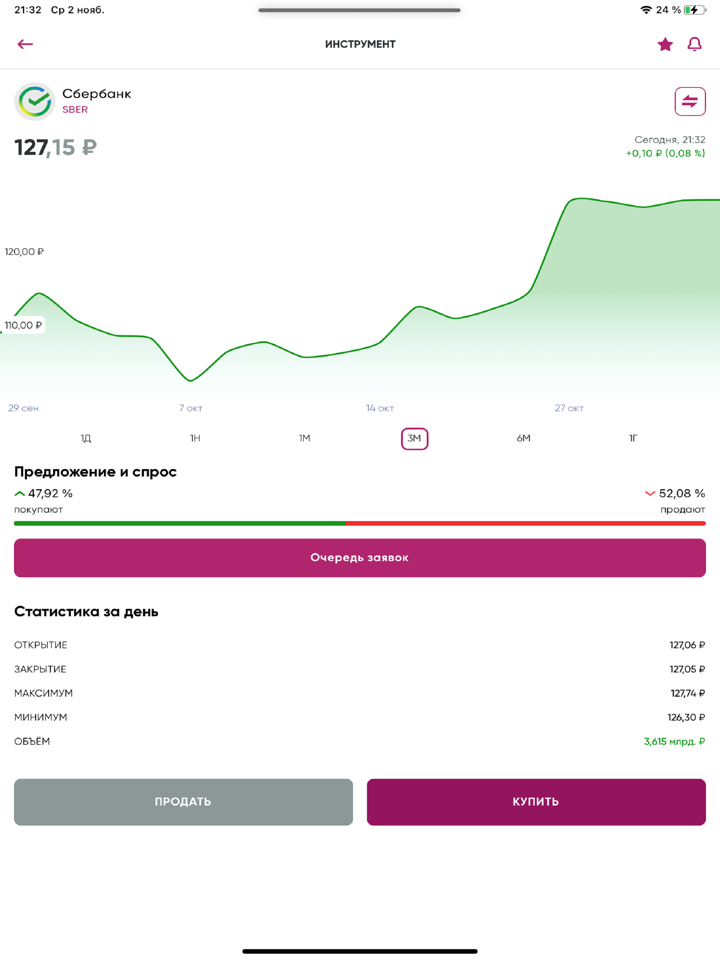The width and height of the screenshot is (720, 960).
Task: Select the 1М chart range
Action: pyautogui.click(x=305, y=439)
